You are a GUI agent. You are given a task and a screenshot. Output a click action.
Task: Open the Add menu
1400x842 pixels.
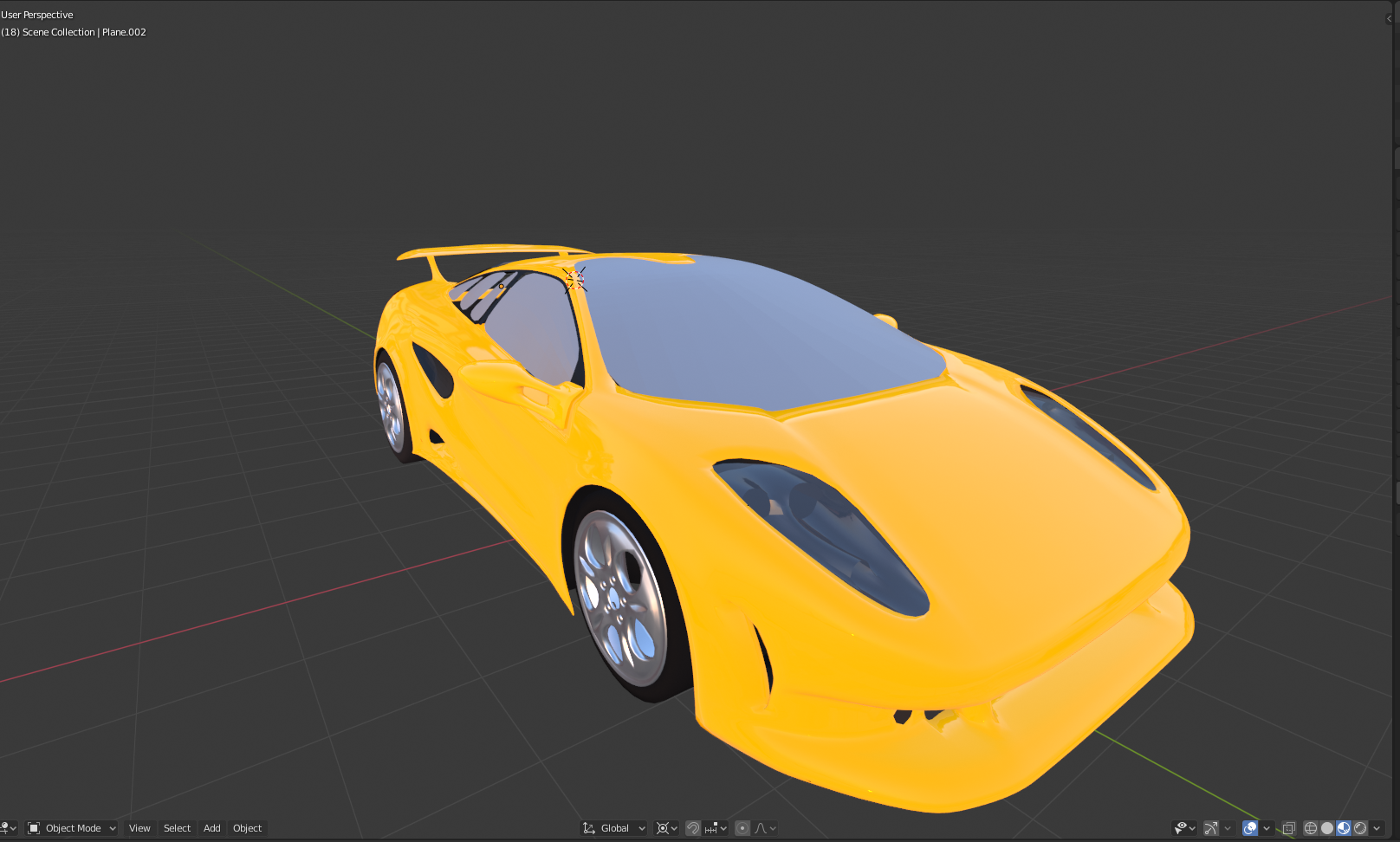(212, 828)
